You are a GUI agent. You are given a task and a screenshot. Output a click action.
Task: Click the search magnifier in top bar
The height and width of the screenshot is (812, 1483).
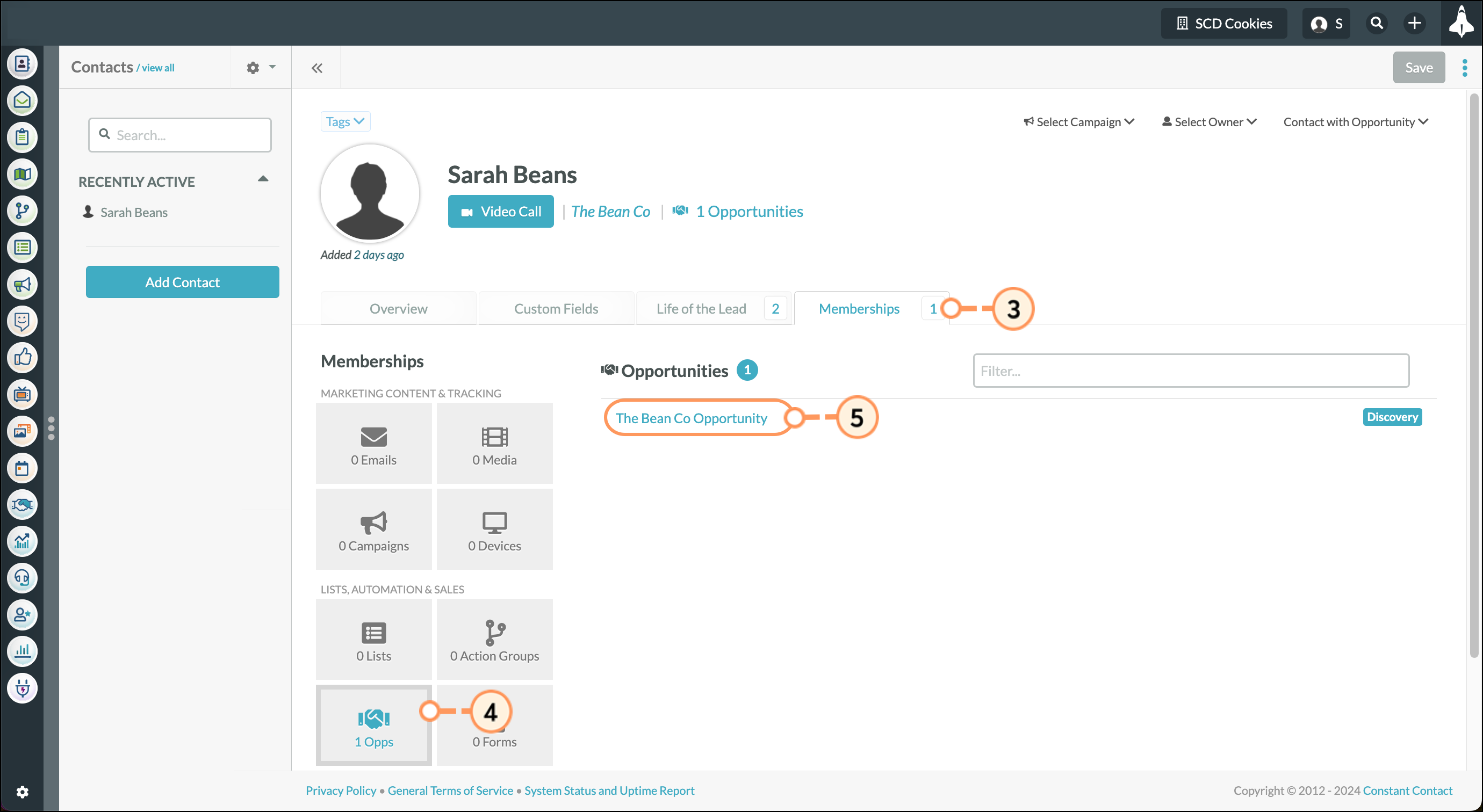point(1377,23)
